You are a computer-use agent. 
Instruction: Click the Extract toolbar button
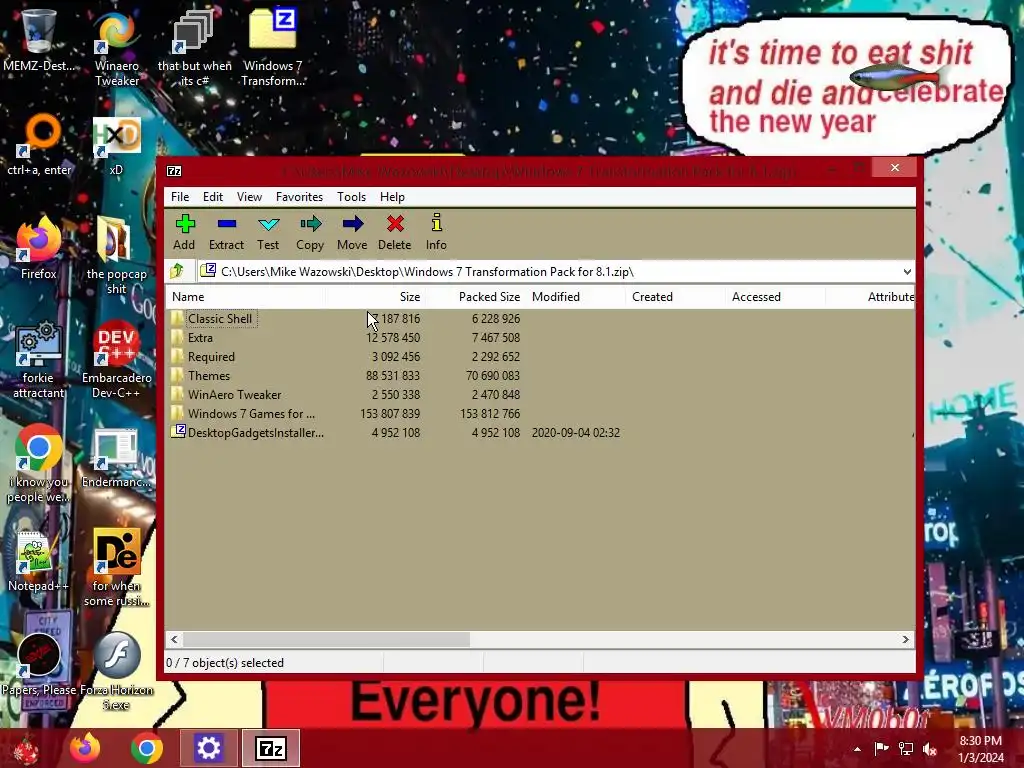coord(226,232)
